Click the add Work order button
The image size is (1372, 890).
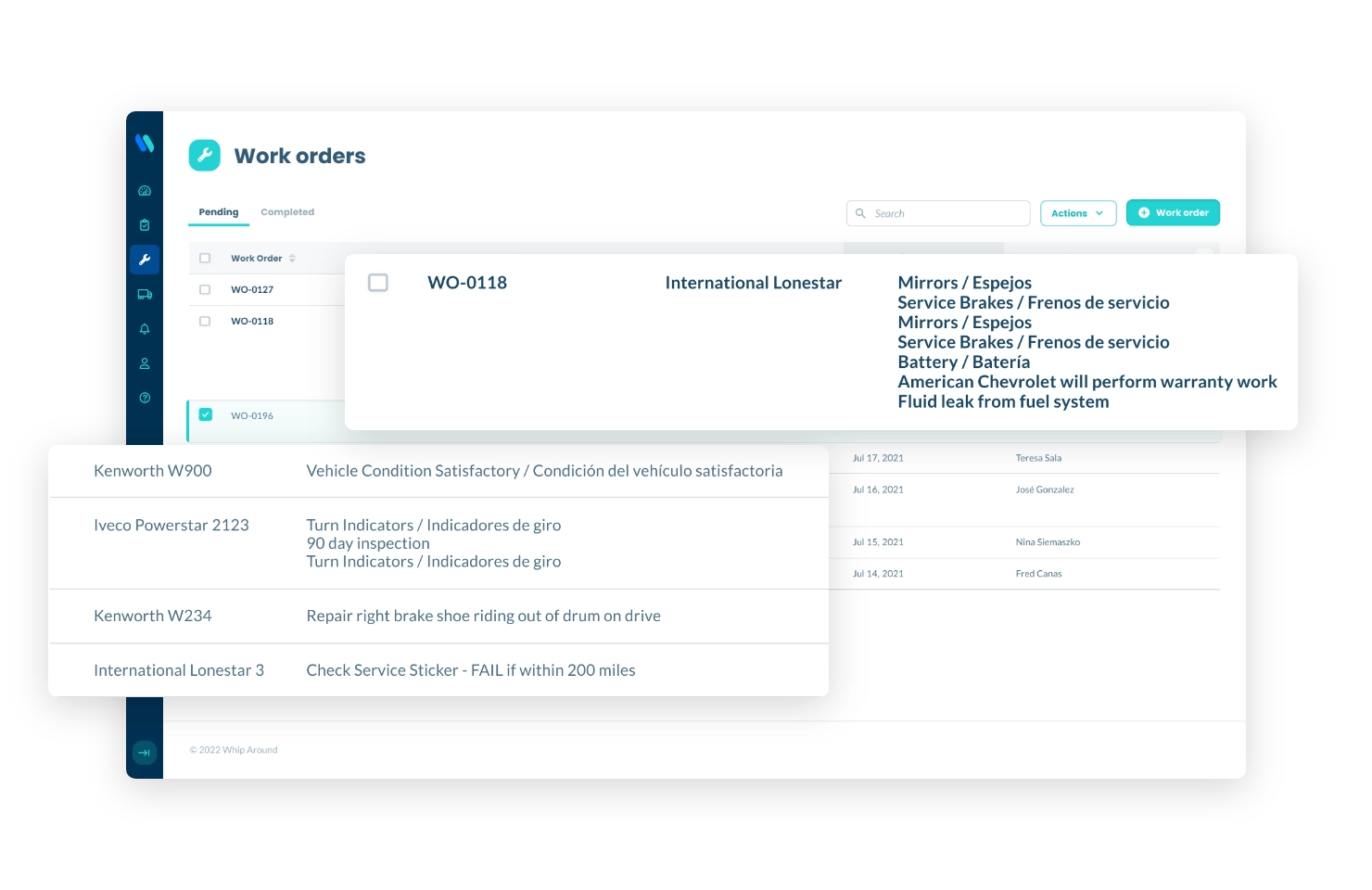(1173, 213)
